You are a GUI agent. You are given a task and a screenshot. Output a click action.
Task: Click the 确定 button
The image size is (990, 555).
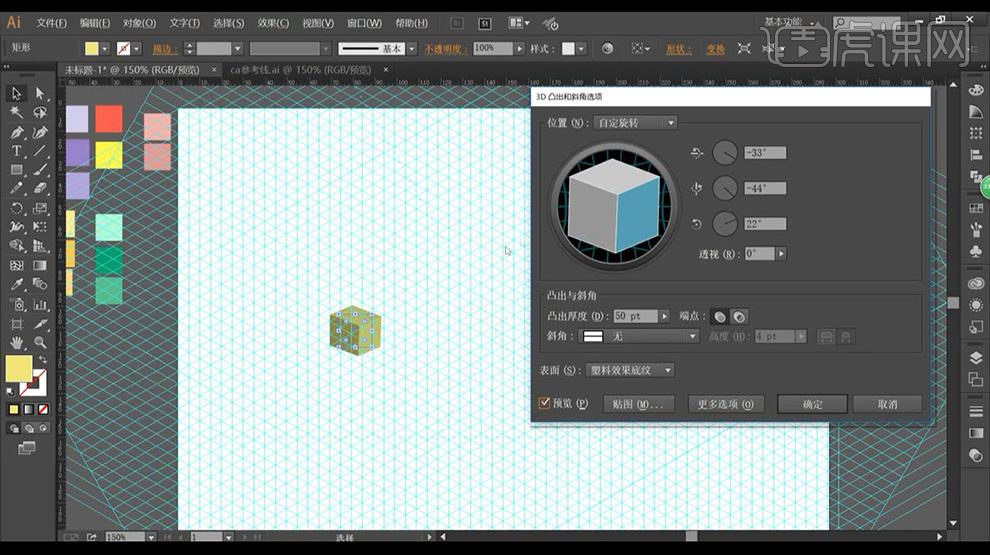[x=813, y=404]
